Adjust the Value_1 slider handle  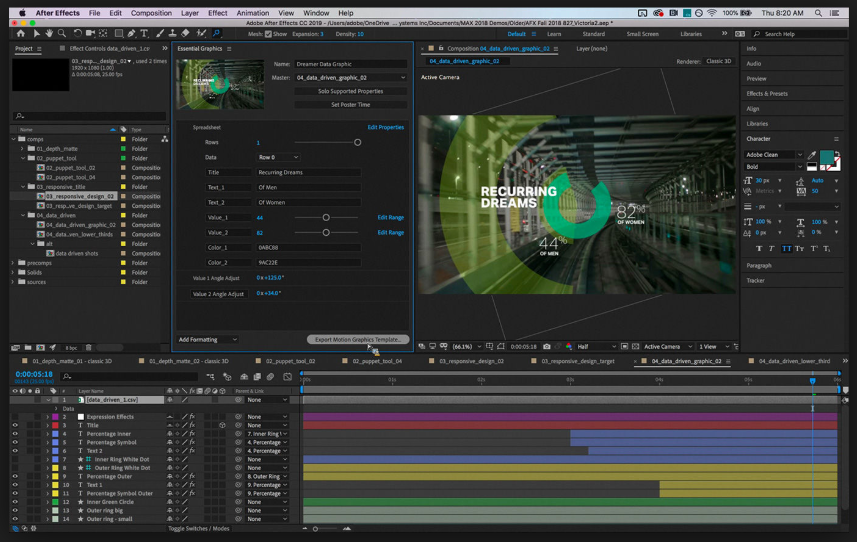coord(326,217)
